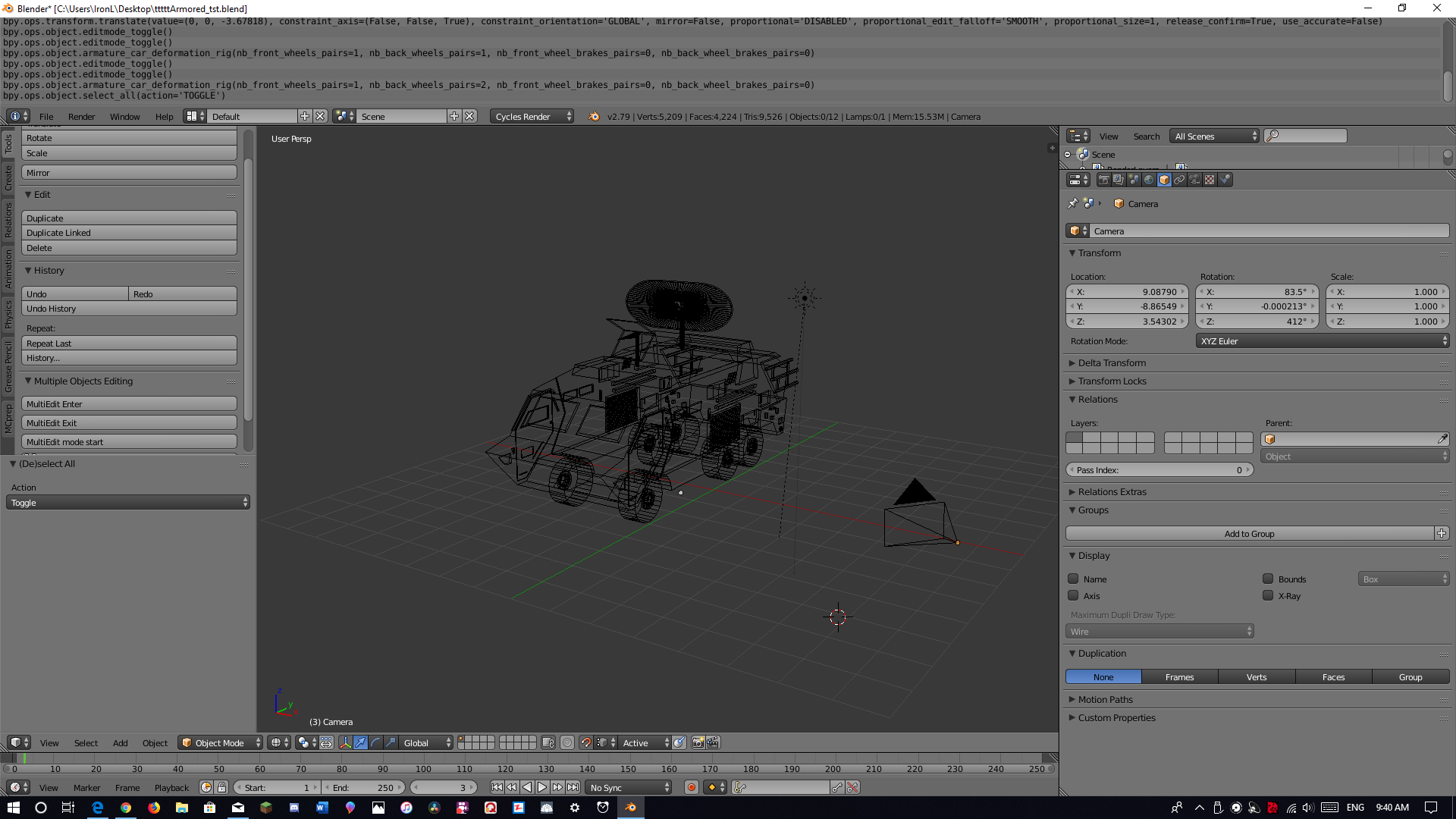Select the Constraints properties tab chain icon
Viewport: 1456px width, 819px height.
click(x=1180, y=180)
